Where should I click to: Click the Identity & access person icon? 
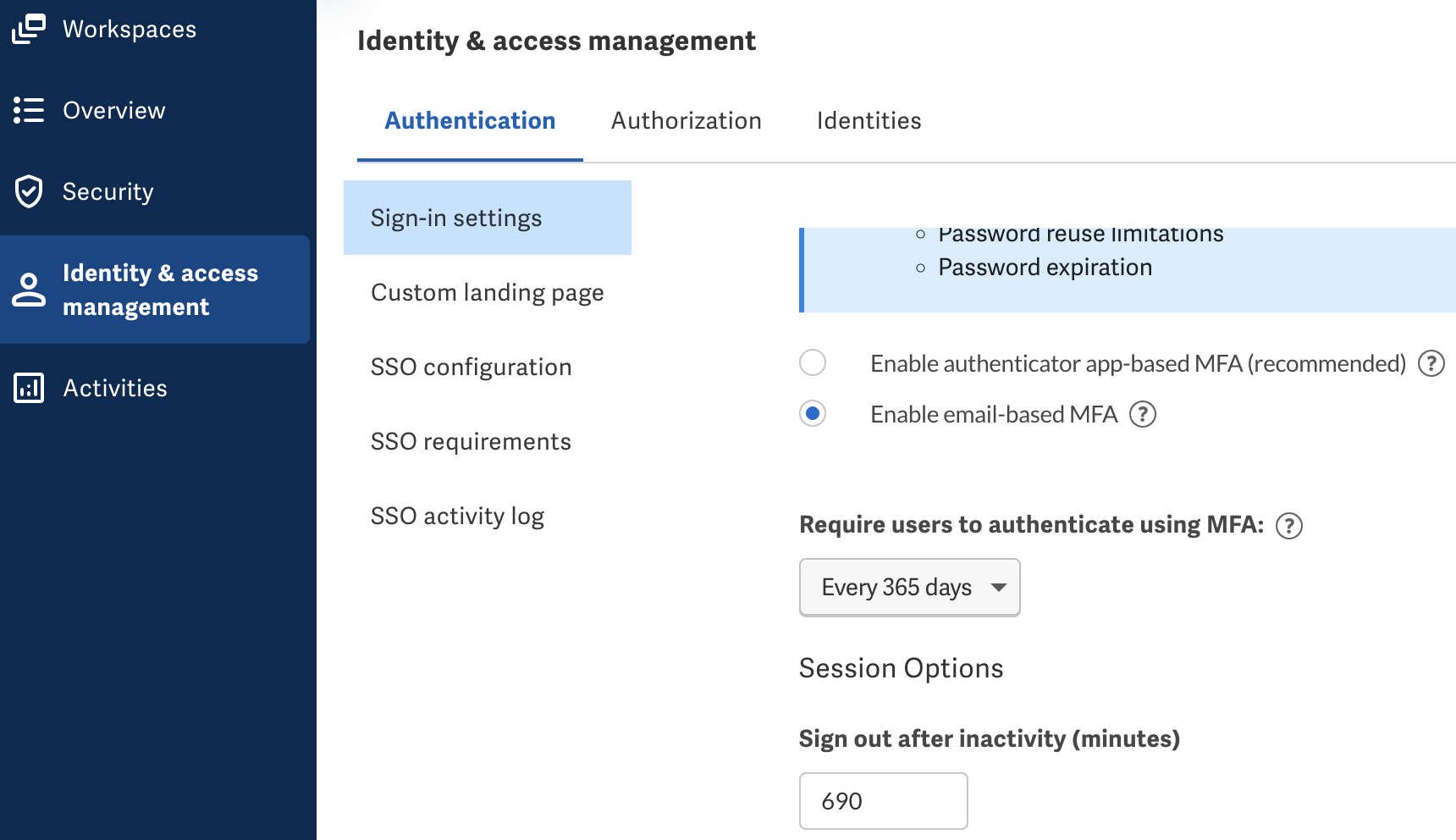(29, 290)
